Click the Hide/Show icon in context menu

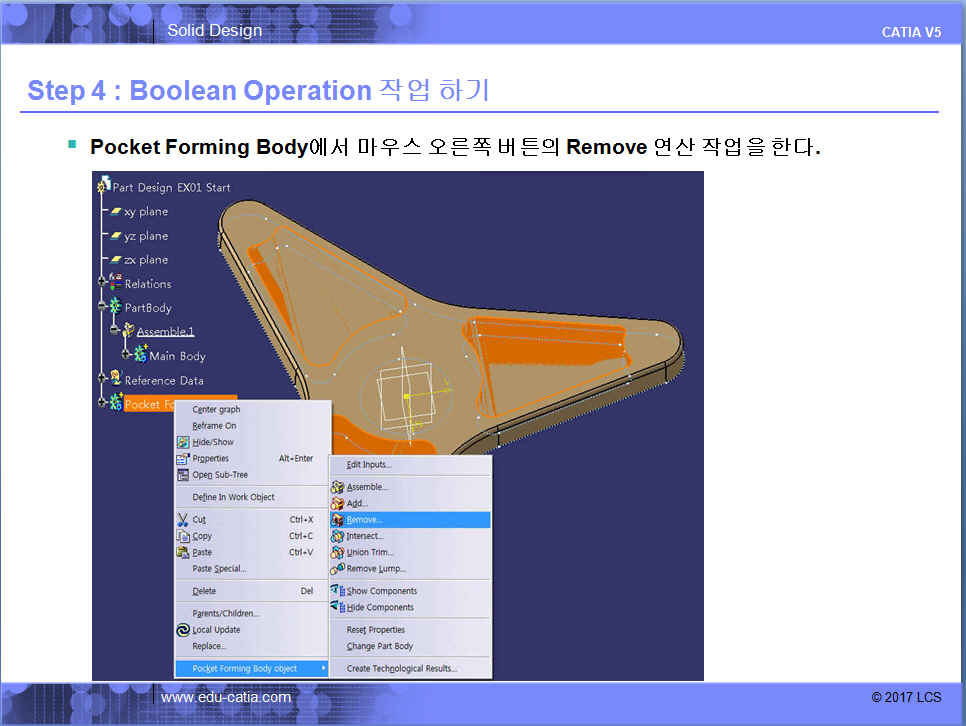[x=183, y=442]
